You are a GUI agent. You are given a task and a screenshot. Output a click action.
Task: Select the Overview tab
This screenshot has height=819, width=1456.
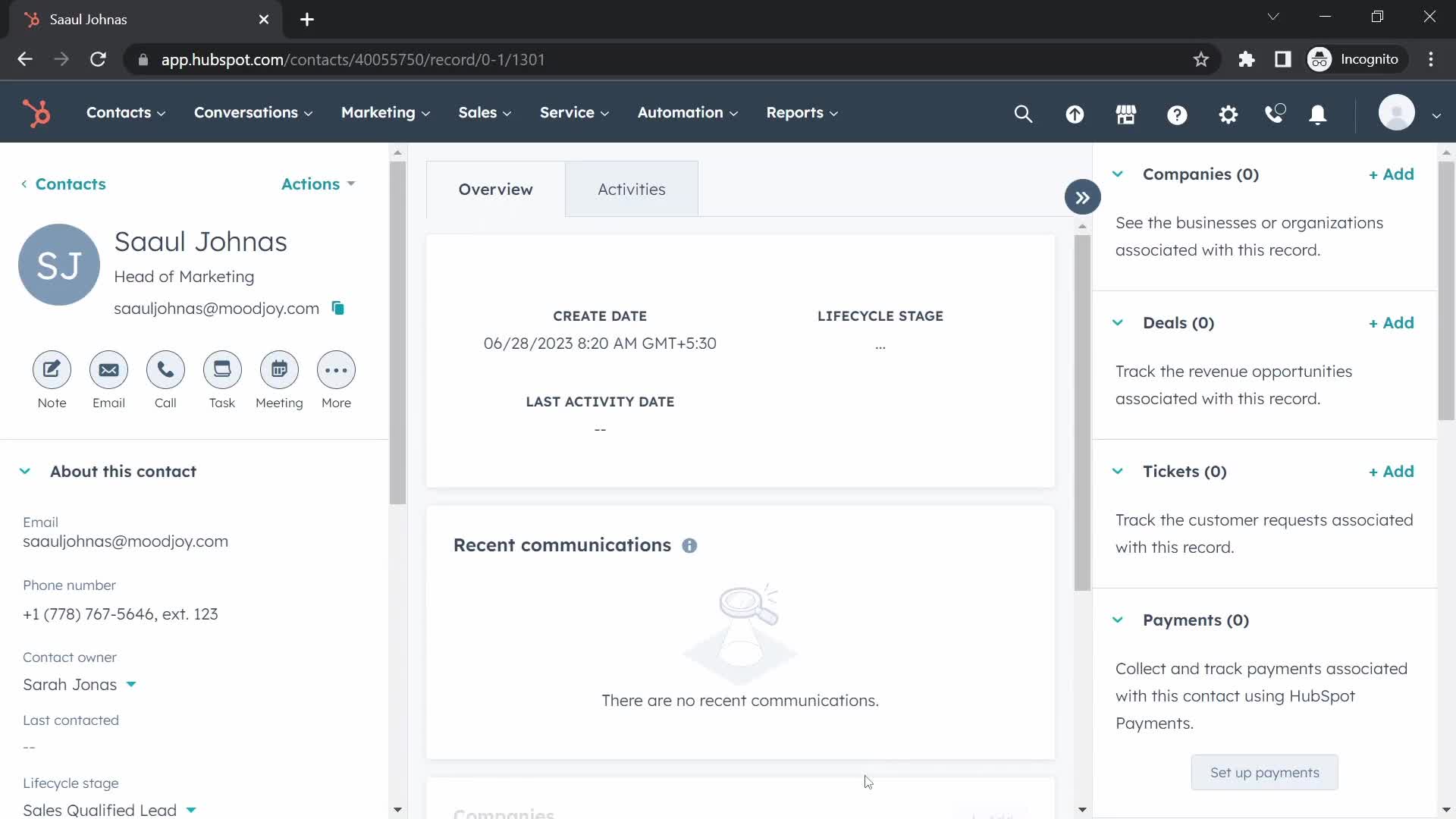(x=496, y=189)
